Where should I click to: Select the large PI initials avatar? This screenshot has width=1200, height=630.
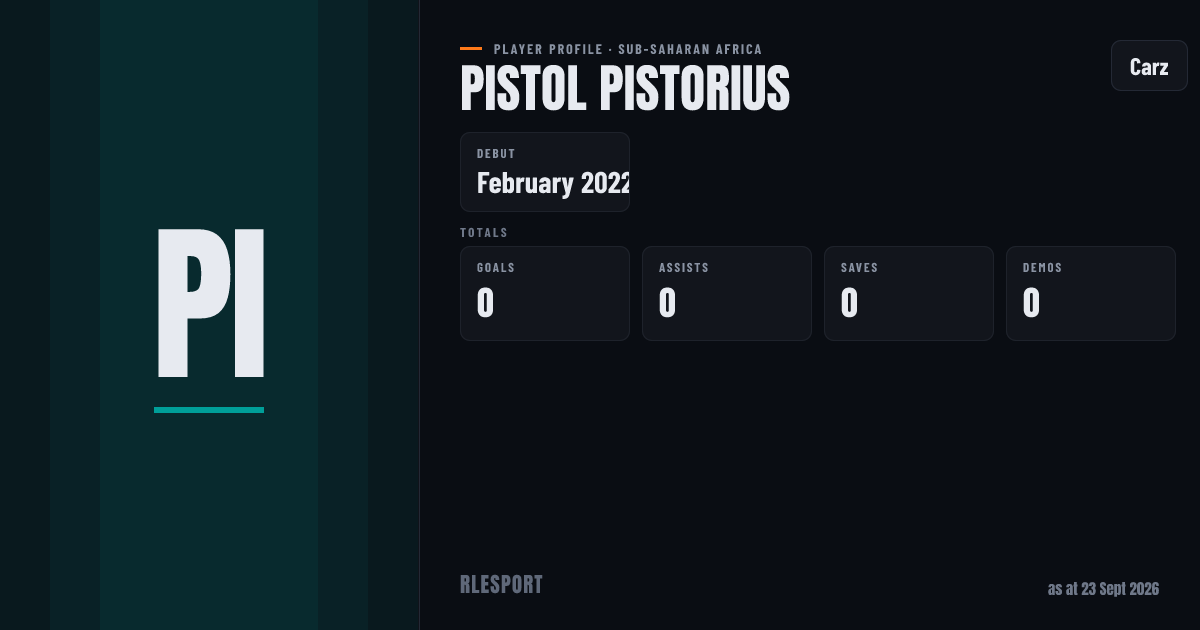[209, 304]
